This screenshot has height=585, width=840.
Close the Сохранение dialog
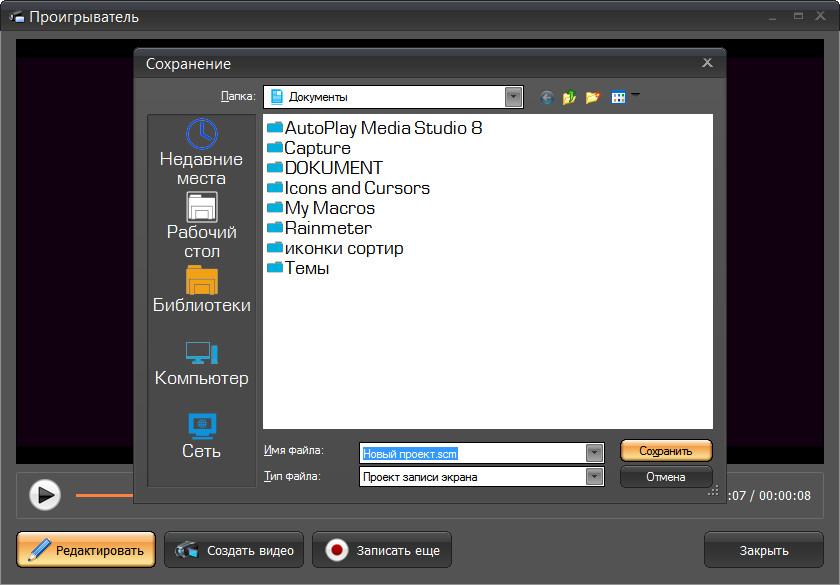tap(707, 63)
